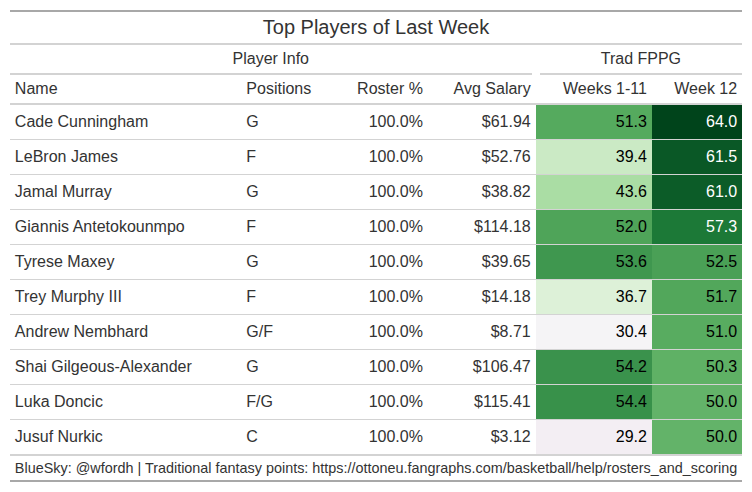The width and height of the screenshot is (752, 492).
Task: Click Jusuf Nurkic's pale 29.2 cell
Action: pyautogui.click(x=595, y=437)
